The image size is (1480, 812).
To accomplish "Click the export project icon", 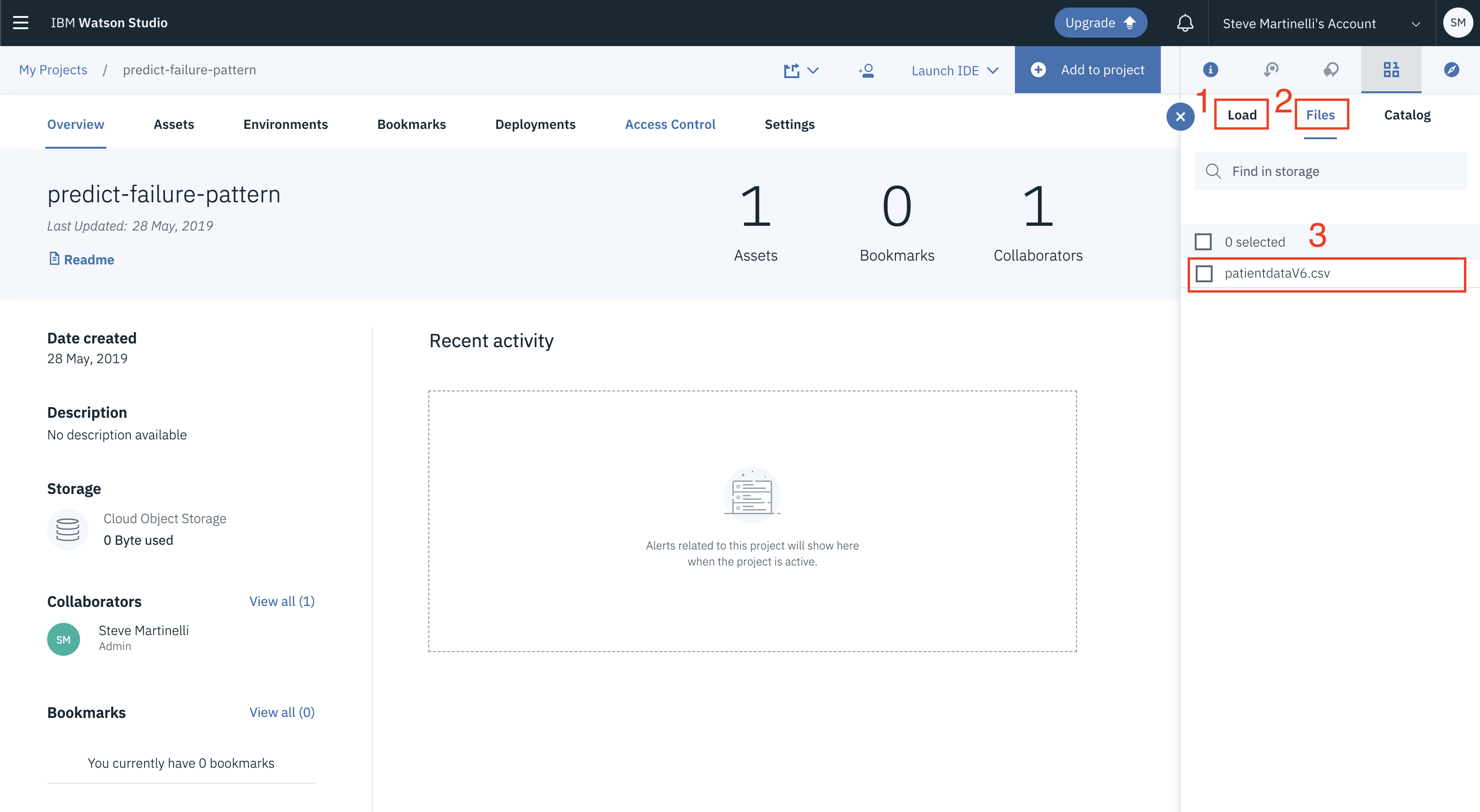I will click(792, 70).
